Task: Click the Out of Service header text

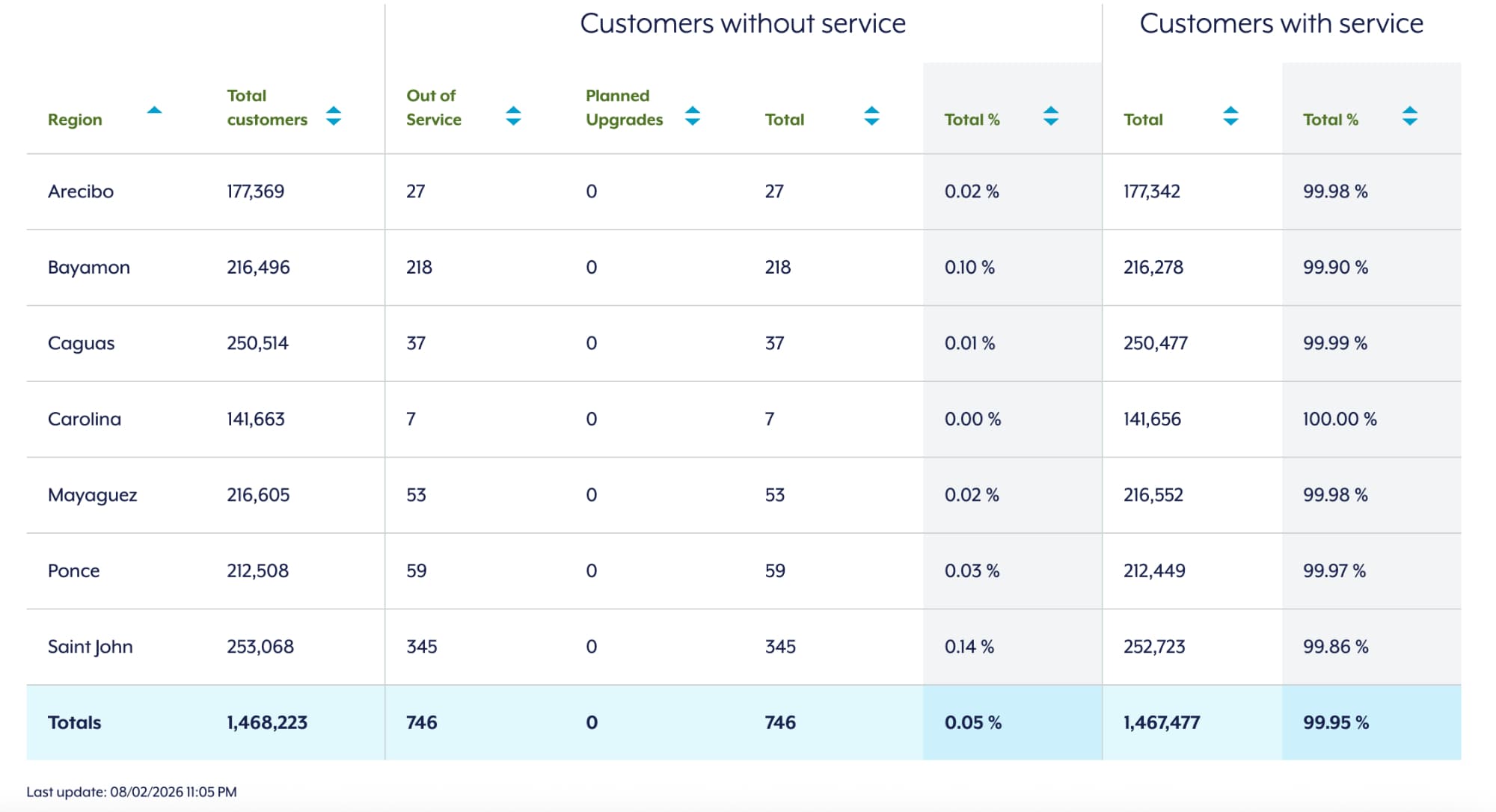Action: [434, 108]
